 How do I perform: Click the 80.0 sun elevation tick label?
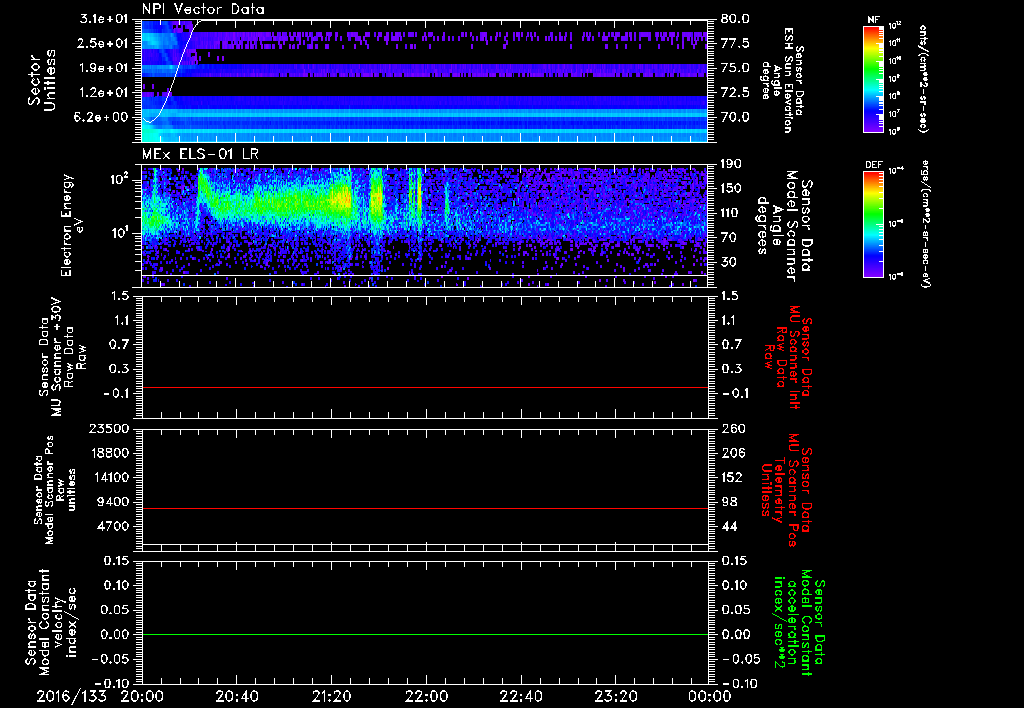coord(735,19)
